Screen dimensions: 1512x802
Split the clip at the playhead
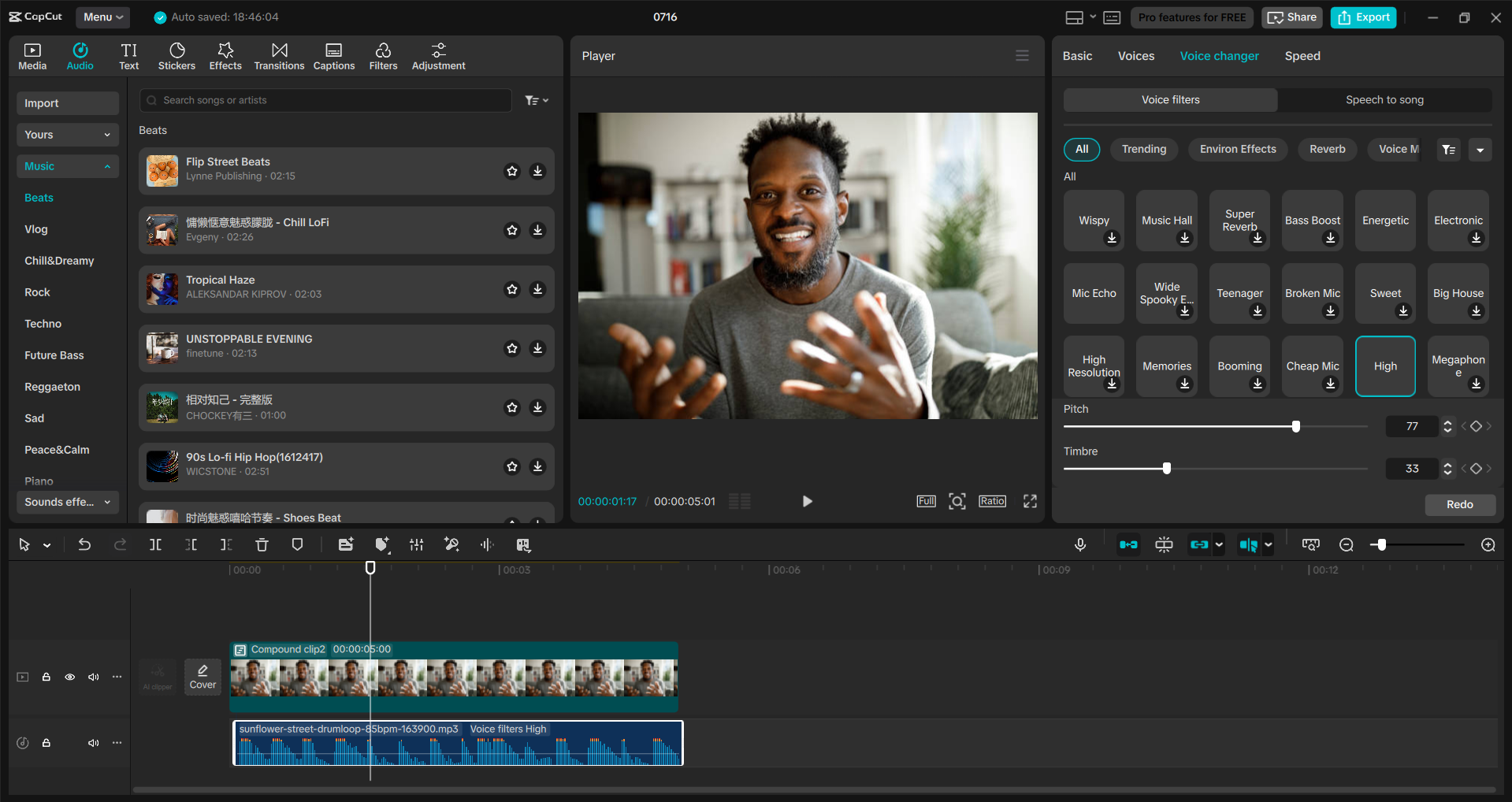tap(155, 544)
